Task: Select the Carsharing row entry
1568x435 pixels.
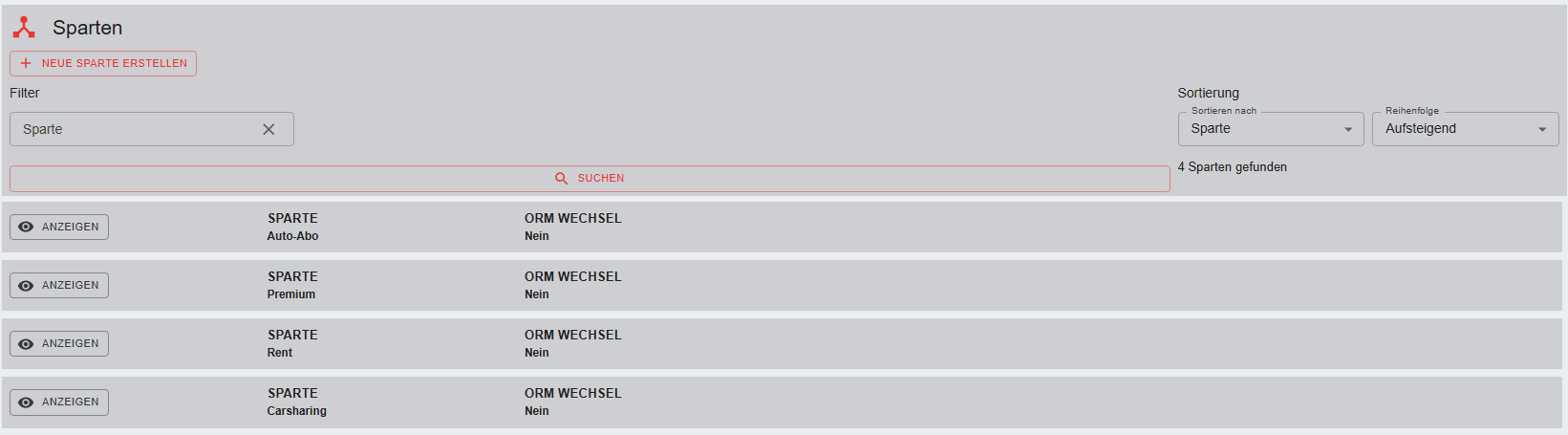Action: [x=296, y=411]
